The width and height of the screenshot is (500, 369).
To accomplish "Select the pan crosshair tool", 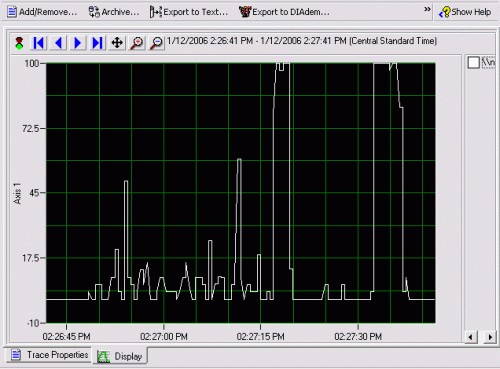I will click(x=117, y=43).
